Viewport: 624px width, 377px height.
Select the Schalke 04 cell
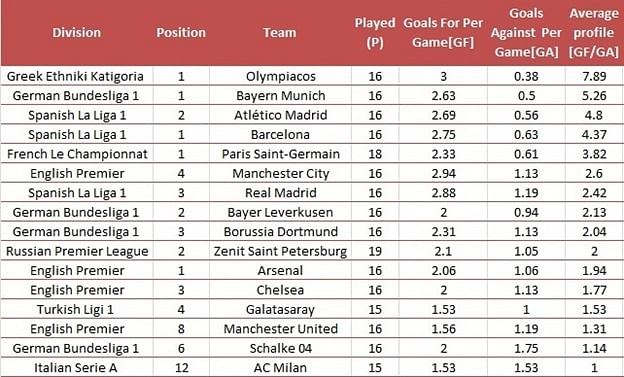click(281, 349)
